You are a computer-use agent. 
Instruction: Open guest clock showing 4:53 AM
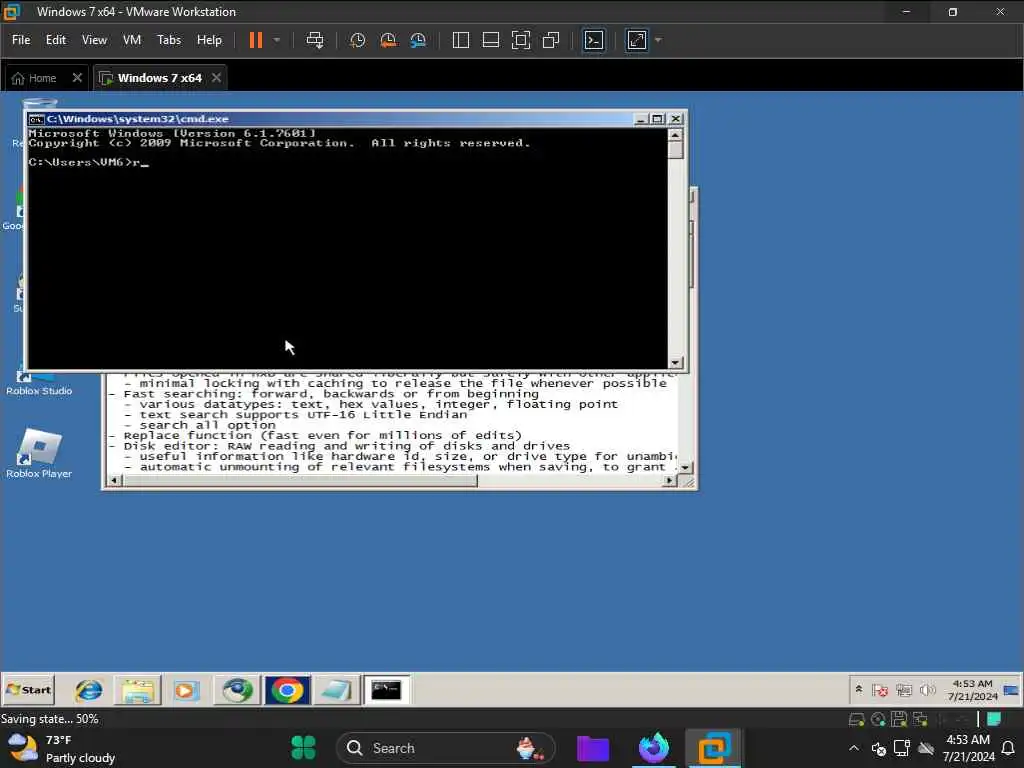[x=972, y=690]
